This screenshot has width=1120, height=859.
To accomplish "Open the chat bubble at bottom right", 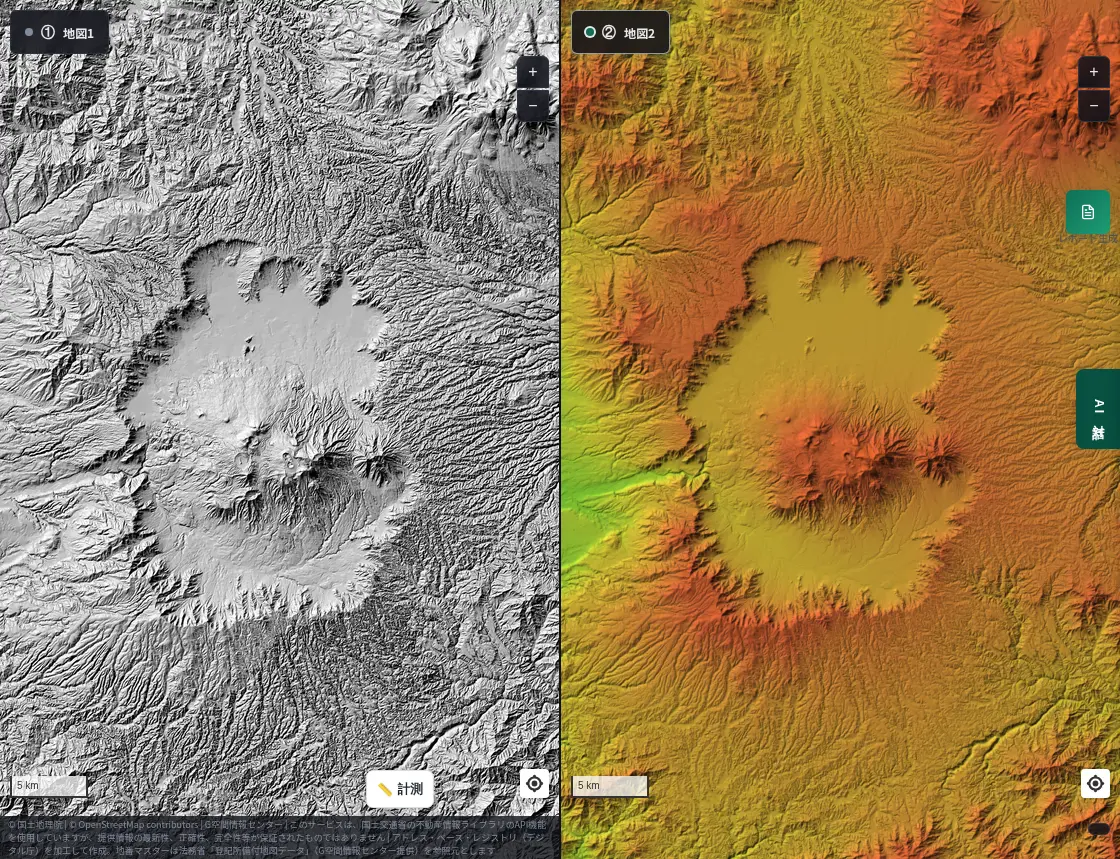I will [x=1099, y=830].
